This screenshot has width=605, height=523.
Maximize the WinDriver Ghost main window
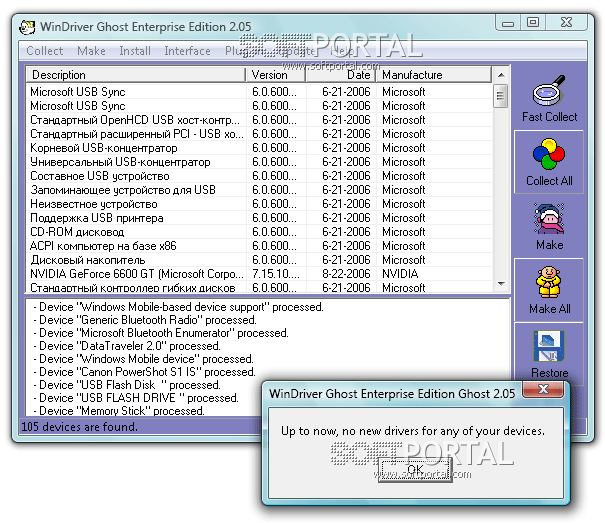pos(533,23)
